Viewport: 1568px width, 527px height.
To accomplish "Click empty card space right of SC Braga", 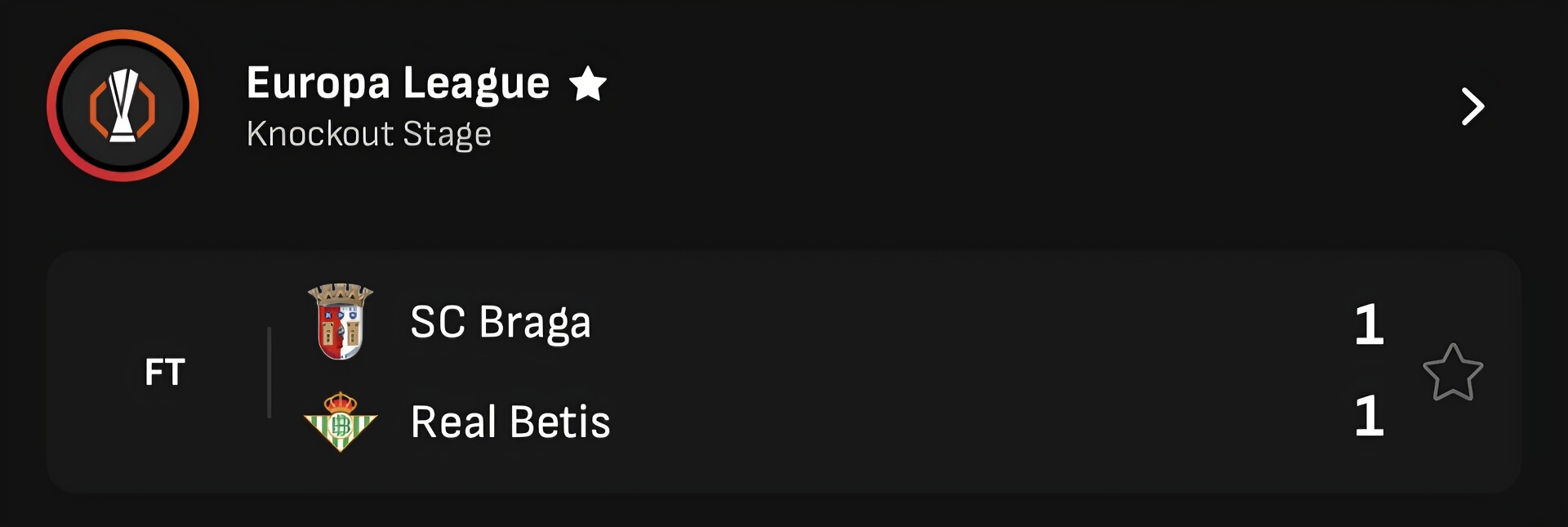I will 980,322.
